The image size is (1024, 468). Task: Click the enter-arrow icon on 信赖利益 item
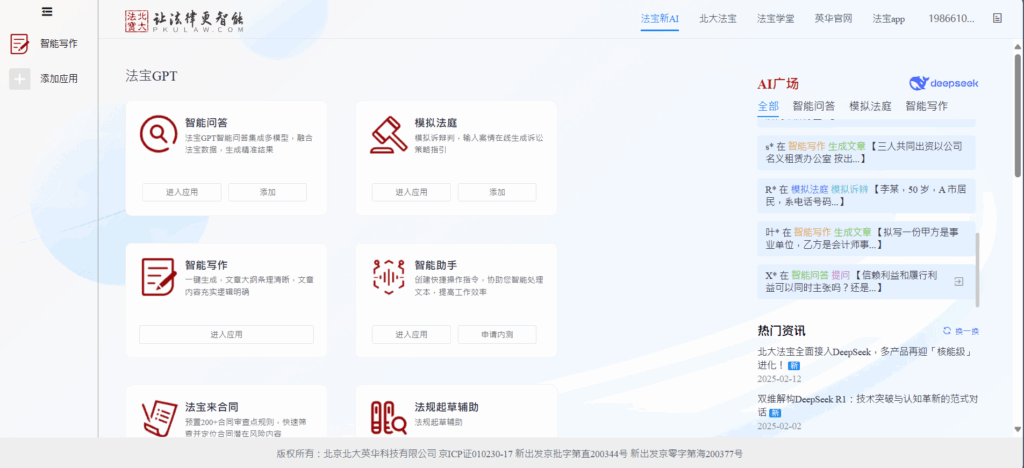958,281
